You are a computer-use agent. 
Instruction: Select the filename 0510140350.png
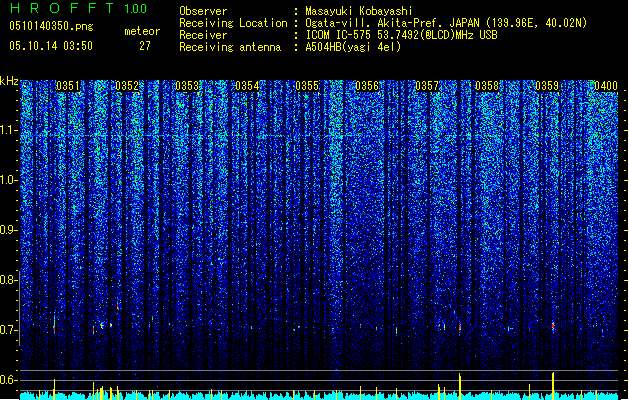click(x=51, y=26)
